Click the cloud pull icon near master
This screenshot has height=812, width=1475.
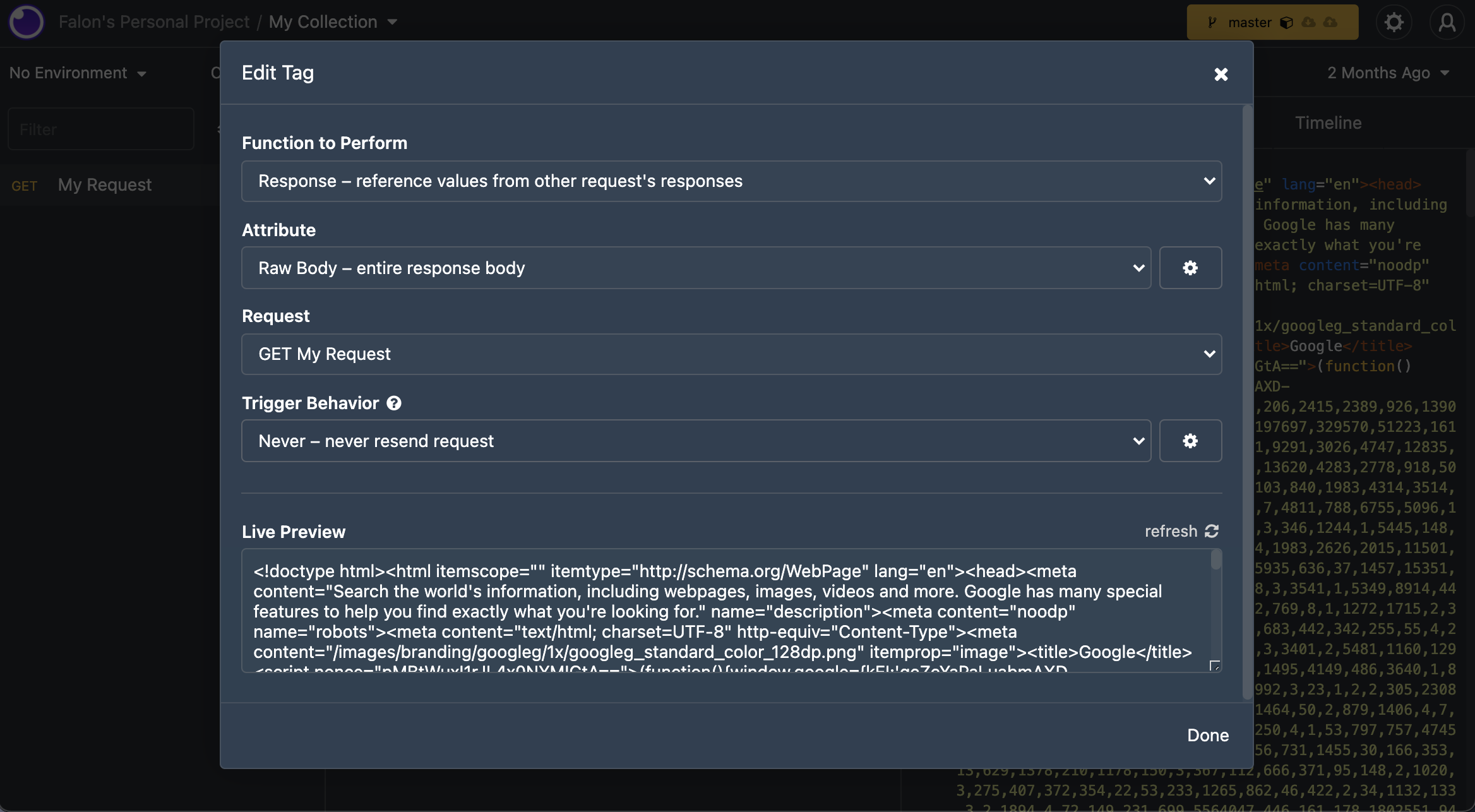coord(1308,22)
